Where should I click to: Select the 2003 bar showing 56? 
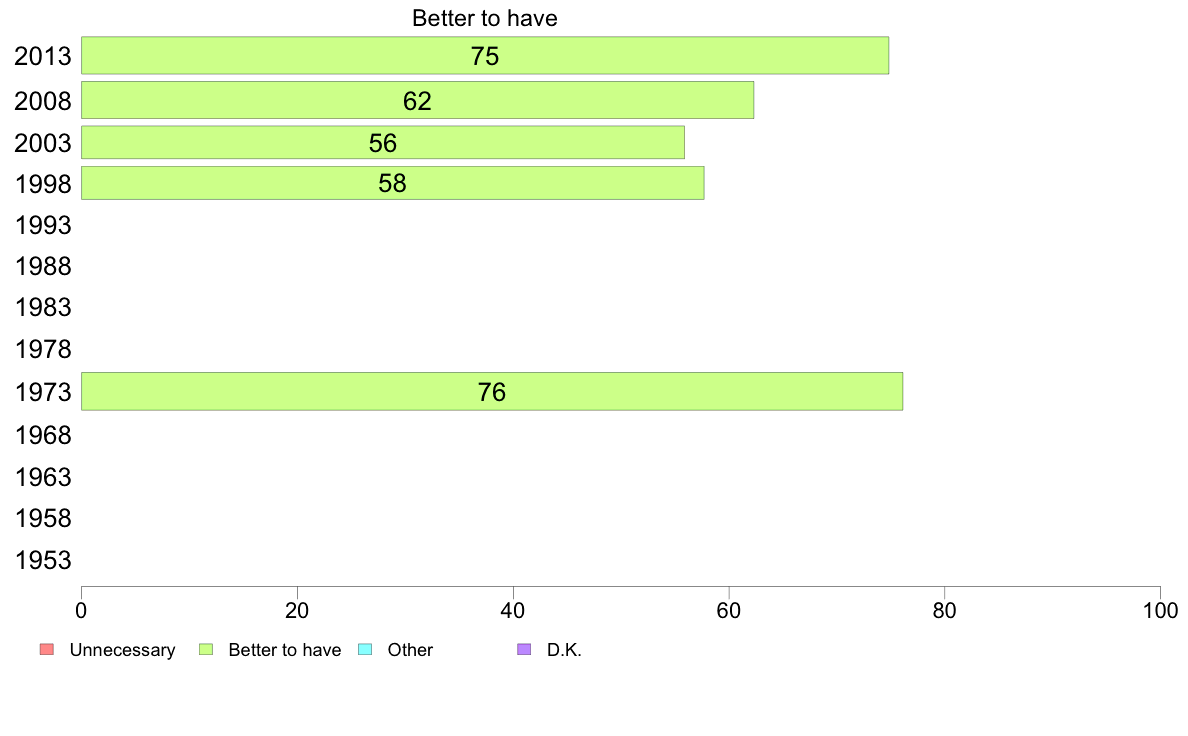coord(383,143)
